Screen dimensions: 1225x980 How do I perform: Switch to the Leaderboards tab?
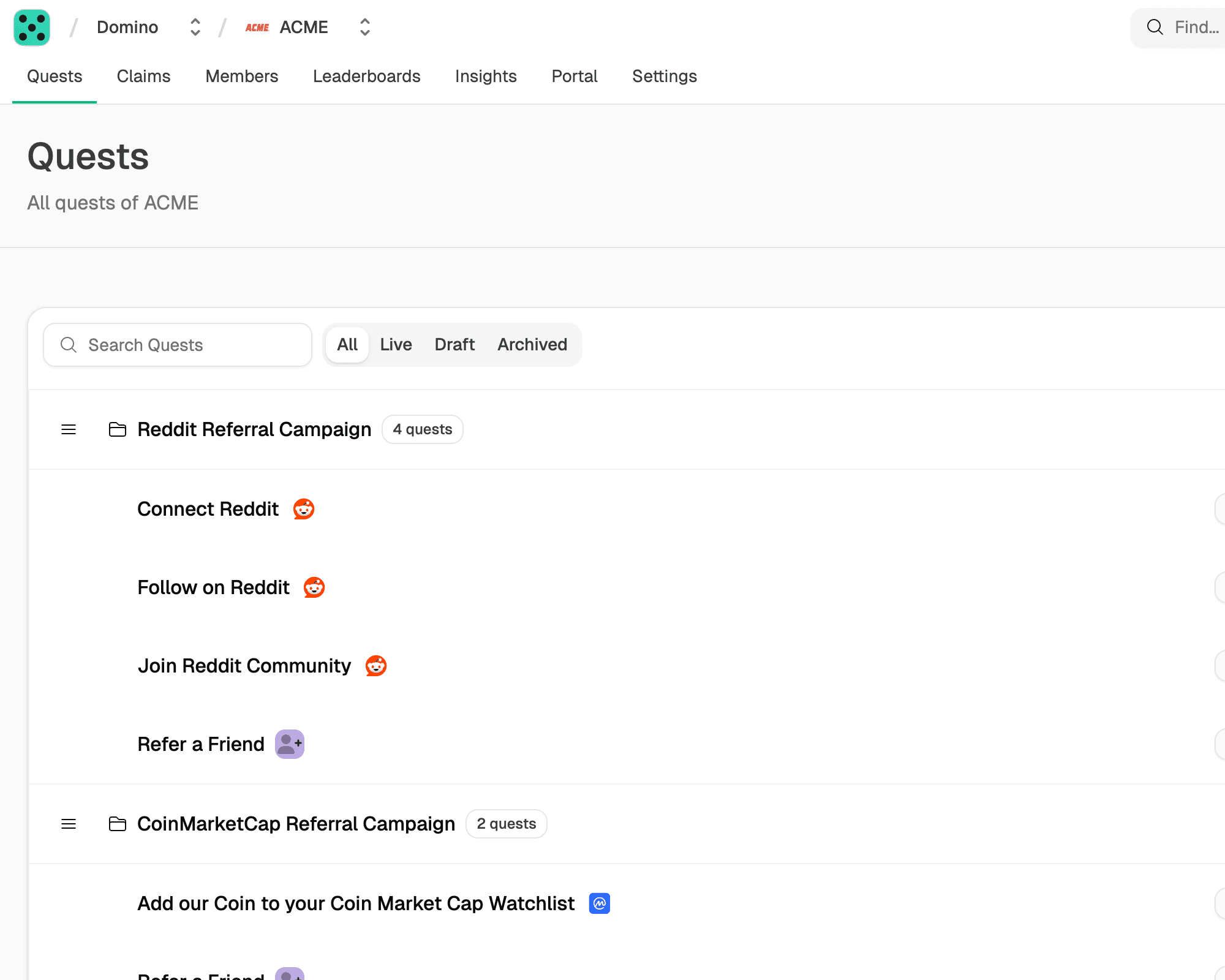pyautogui.click(x=366, y=77)
